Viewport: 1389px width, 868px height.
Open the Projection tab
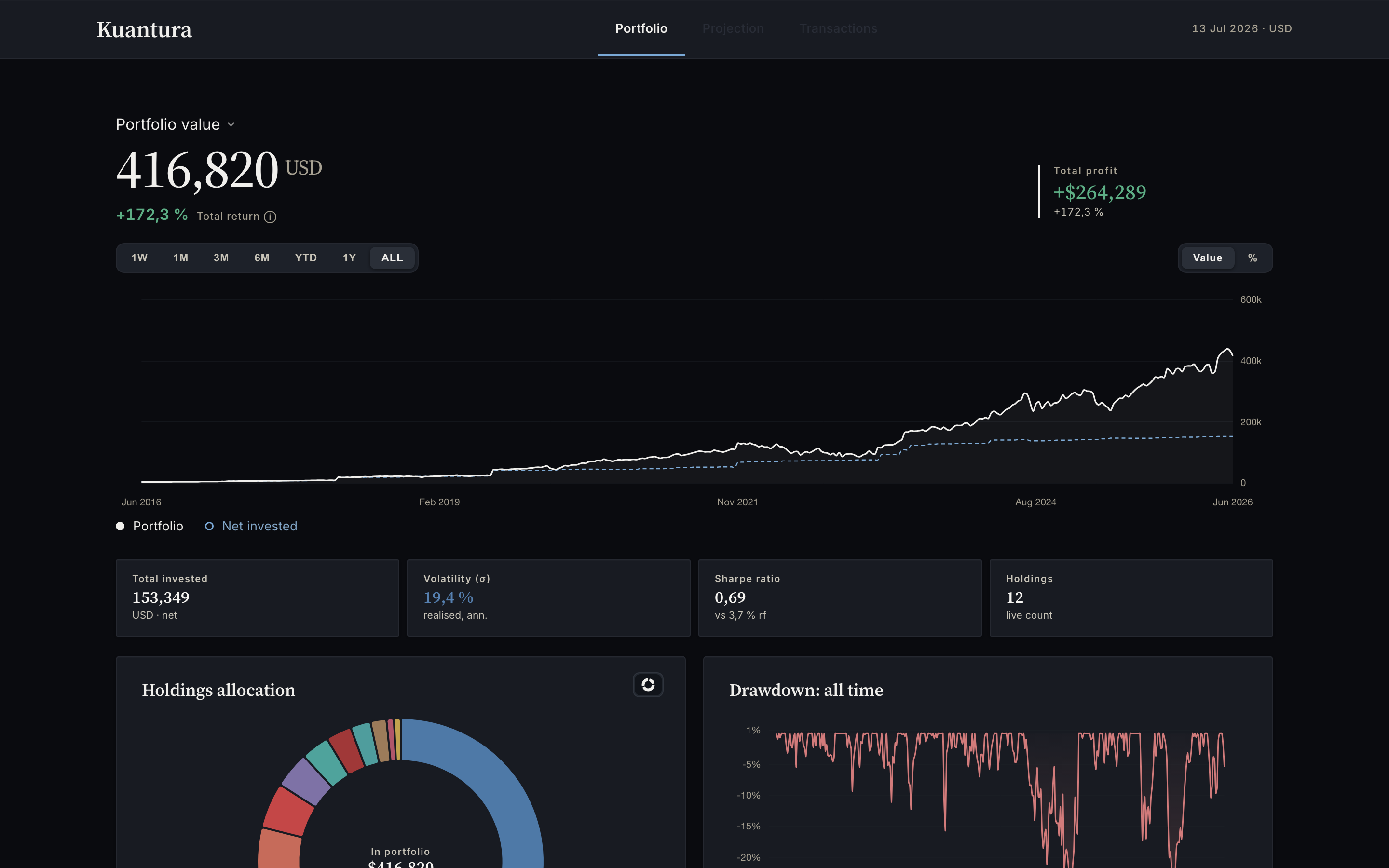click(x=733, y=29)
